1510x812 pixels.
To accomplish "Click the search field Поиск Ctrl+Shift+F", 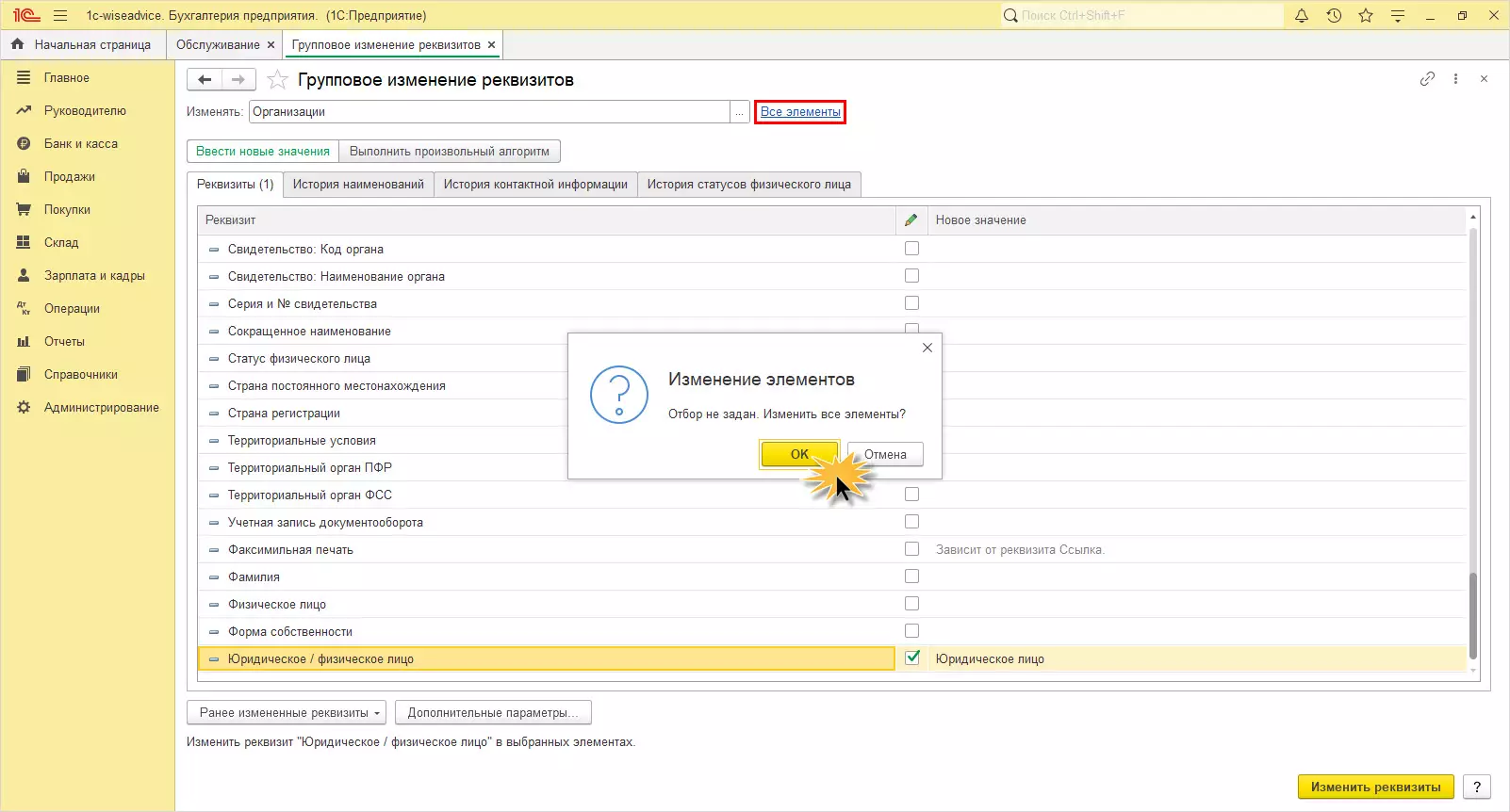I will coord(1142,15).
